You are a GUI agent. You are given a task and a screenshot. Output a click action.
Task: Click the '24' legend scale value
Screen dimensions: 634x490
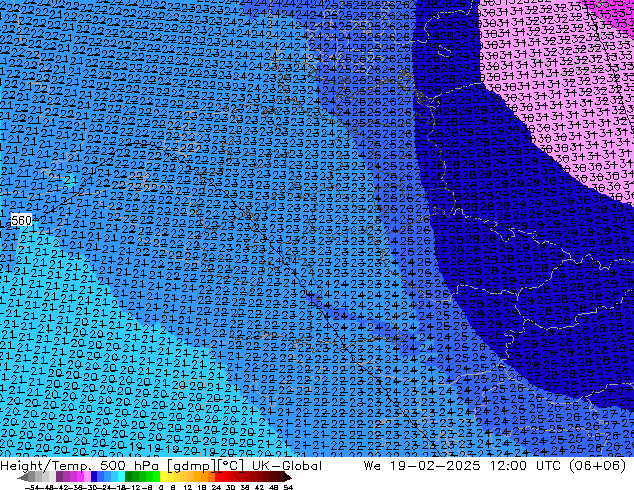[217, 488]
